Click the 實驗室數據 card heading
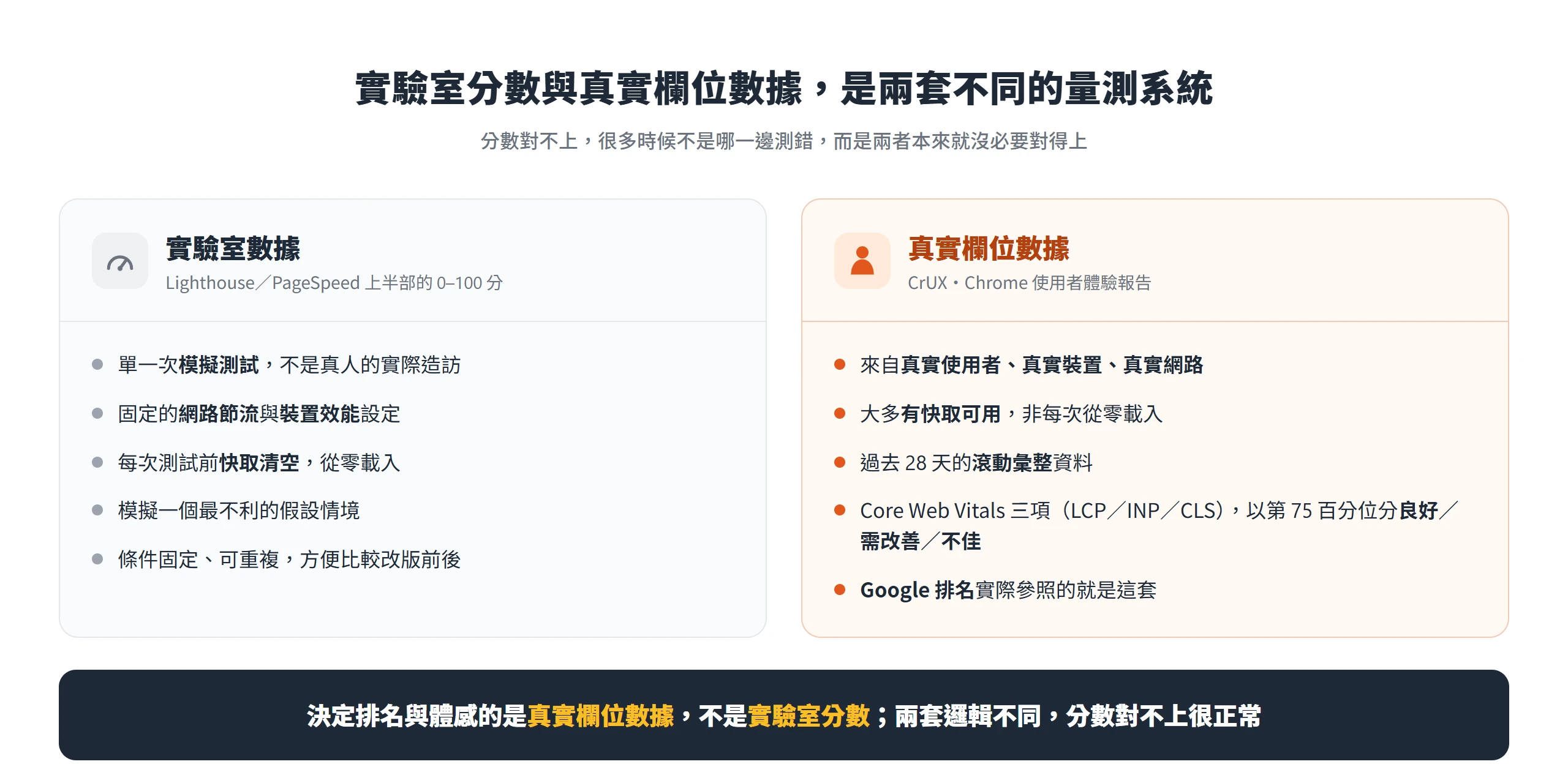The image size is (1568, 775). point(233,249)
